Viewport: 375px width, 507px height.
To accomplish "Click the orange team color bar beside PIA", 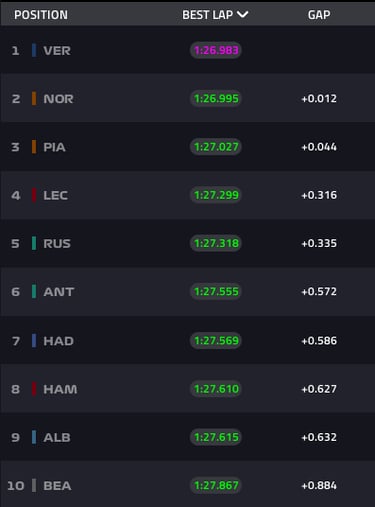I will pyautogui.click(x=34, y=147).
